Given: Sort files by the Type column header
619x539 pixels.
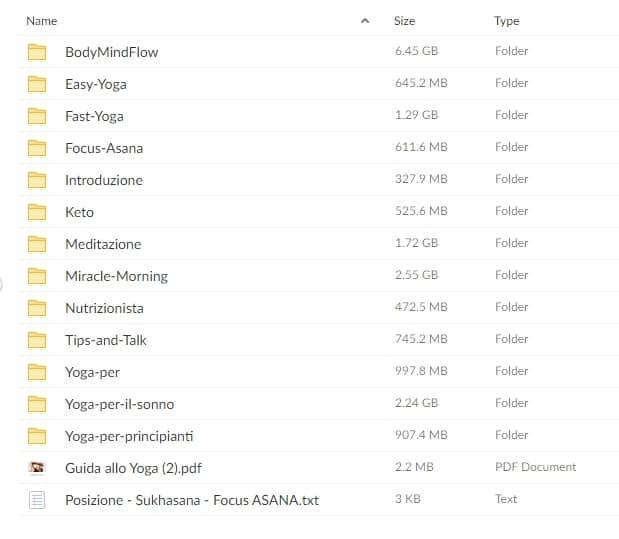Looking at the screenshot, I should click(507, 21).
